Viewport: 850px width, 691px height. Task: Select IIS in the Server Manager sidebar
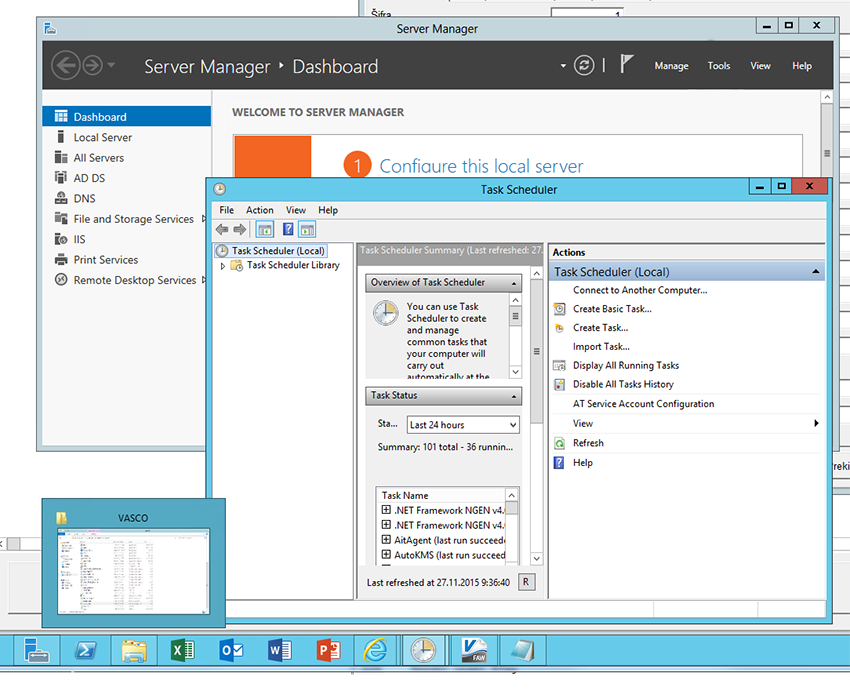[x=79, y=239]
